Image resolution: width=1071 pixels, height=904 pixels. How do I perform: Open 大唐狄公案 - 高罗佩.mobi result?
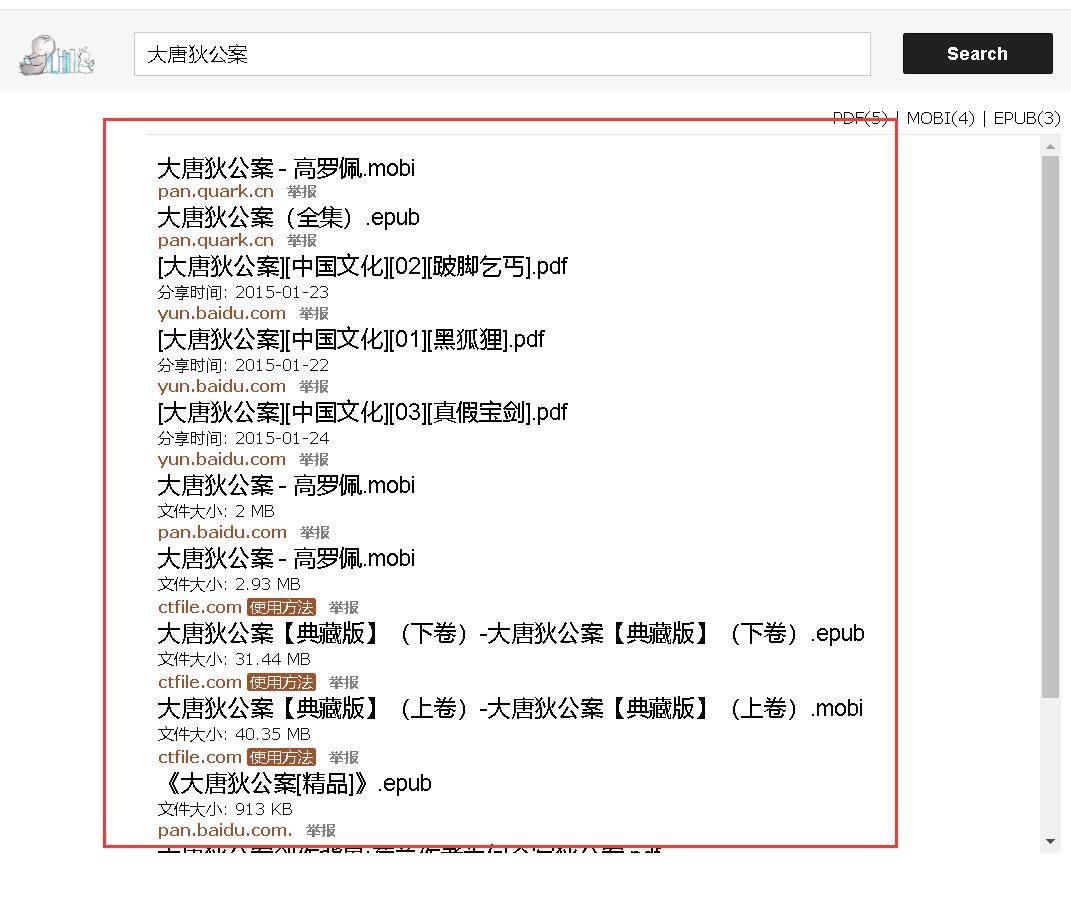pyautogui.click(x=285, y=167)
